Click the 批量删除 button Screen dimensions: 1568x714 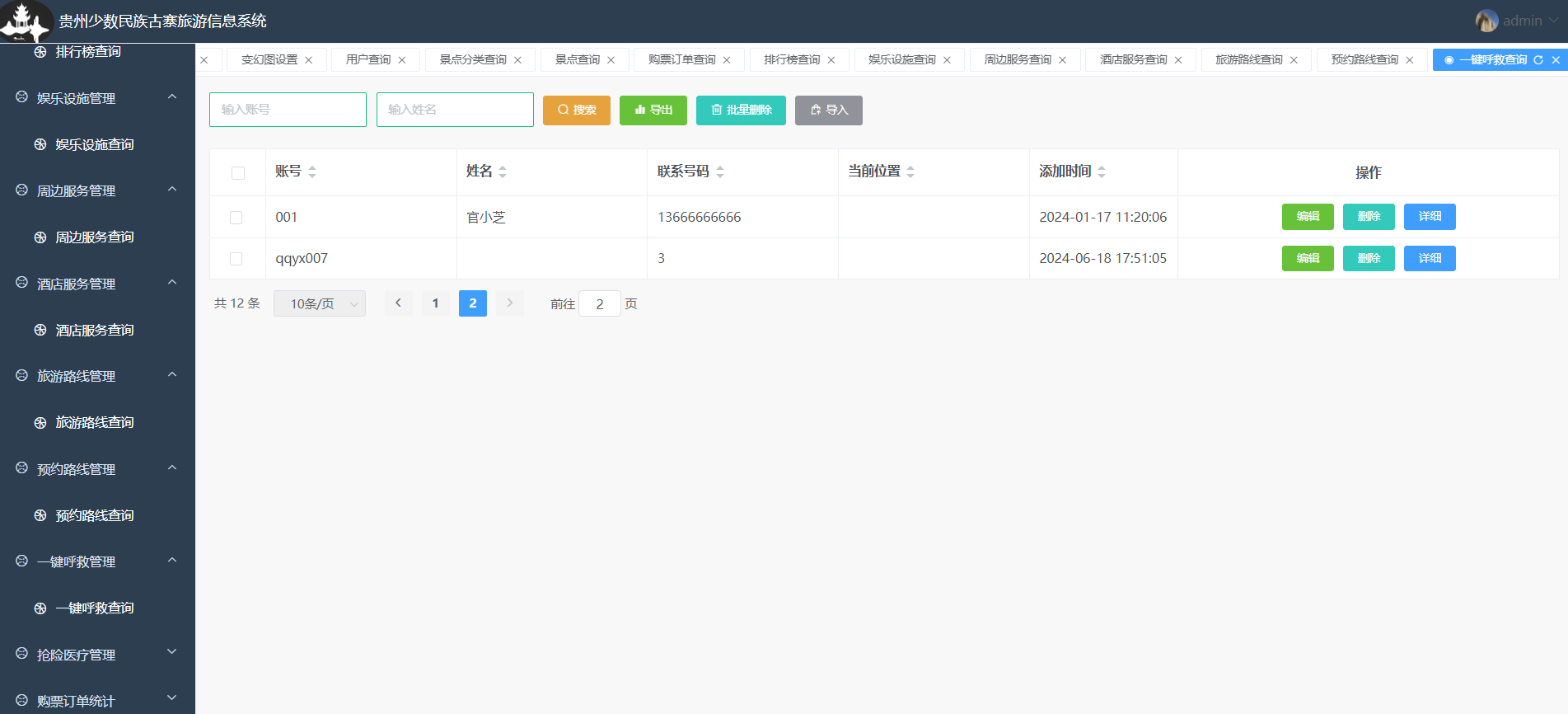(741, 110)
